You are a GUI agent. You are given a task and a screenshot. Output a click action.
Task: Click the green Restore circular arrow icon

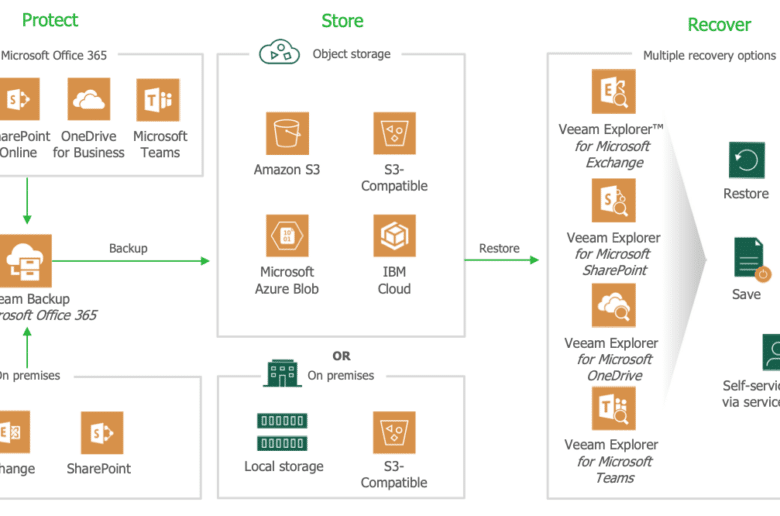pos(747,160)
